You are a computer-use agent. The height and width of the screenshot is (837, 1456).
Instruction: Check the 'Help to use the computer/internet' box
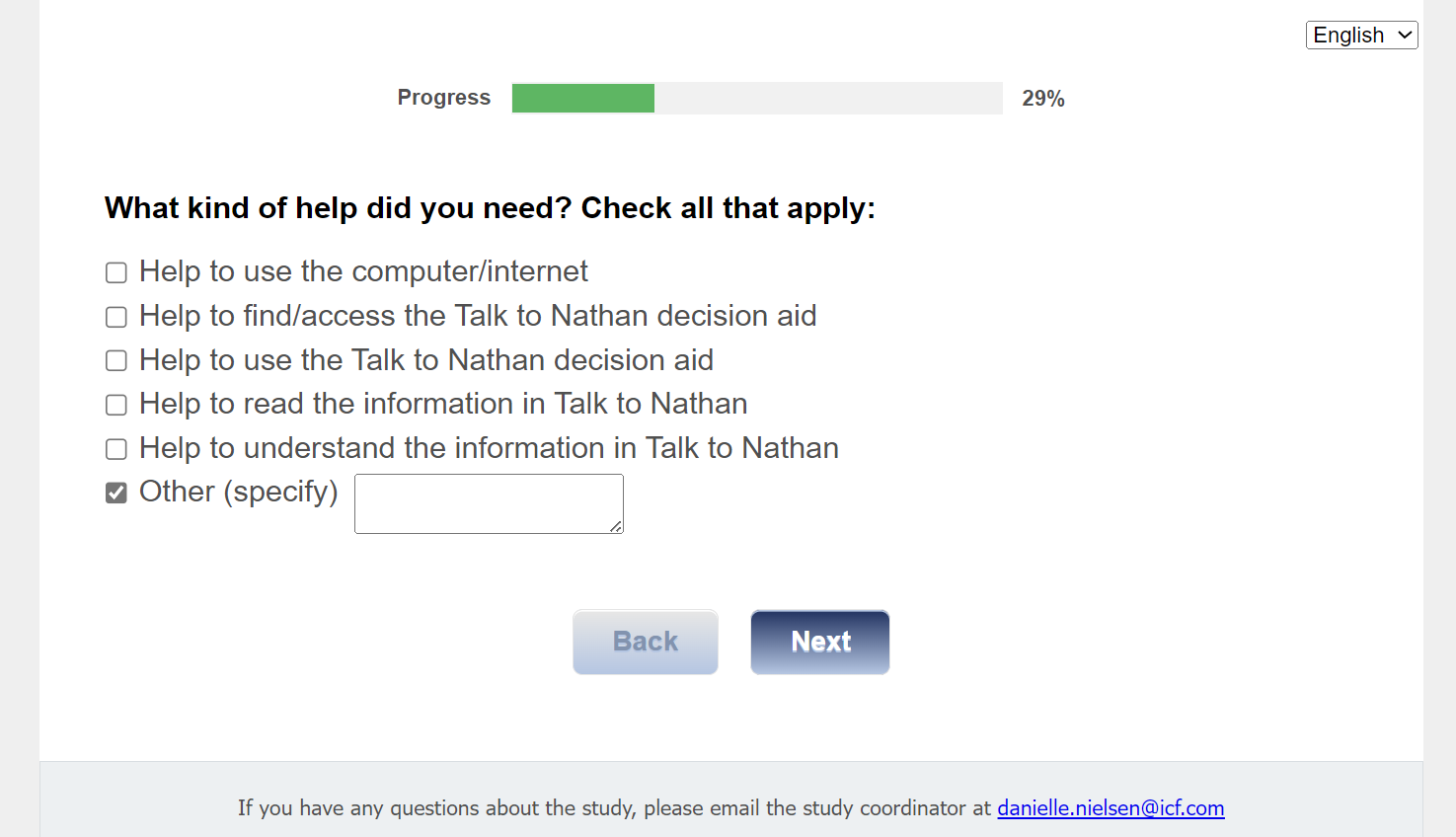tap(116, 272)
